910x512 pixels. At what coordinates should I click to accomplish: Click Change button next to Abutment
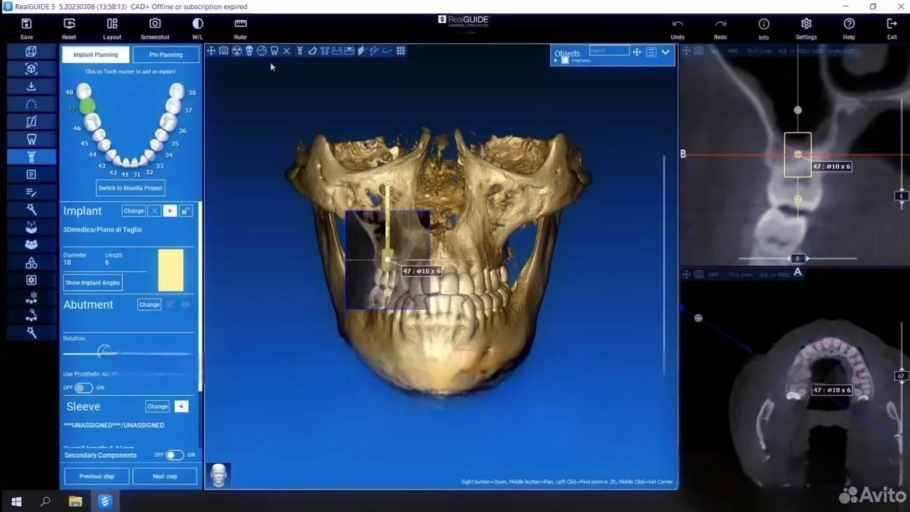coord(149,304)
